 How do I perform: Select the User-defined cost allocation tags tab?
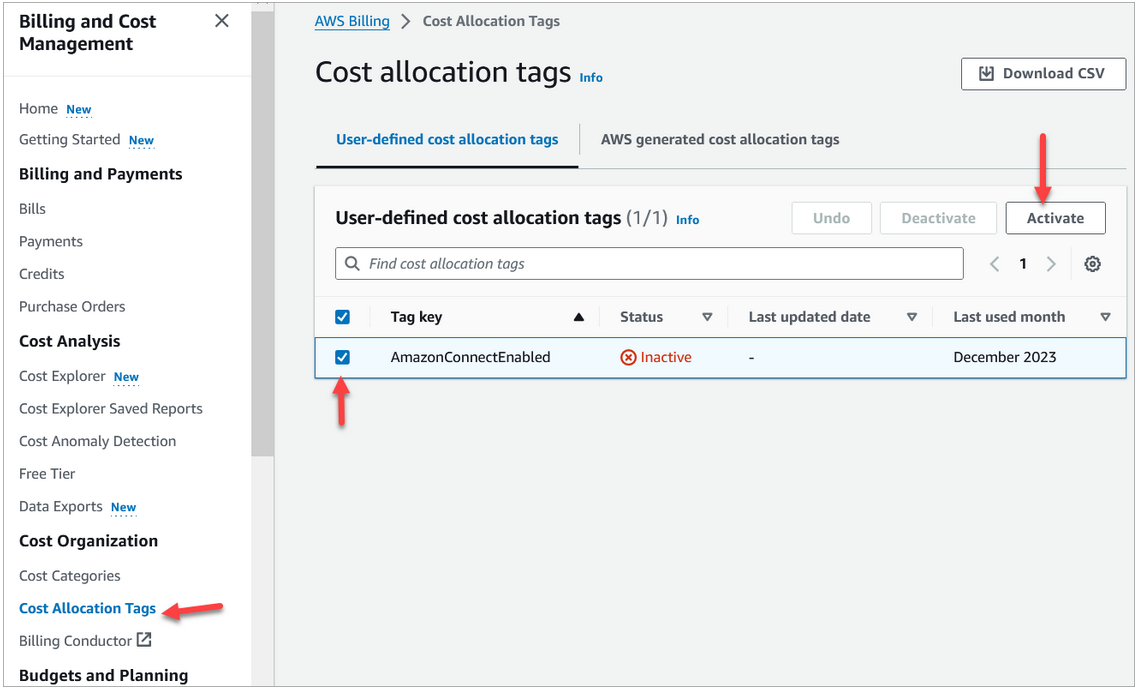(x=446, y=139)
